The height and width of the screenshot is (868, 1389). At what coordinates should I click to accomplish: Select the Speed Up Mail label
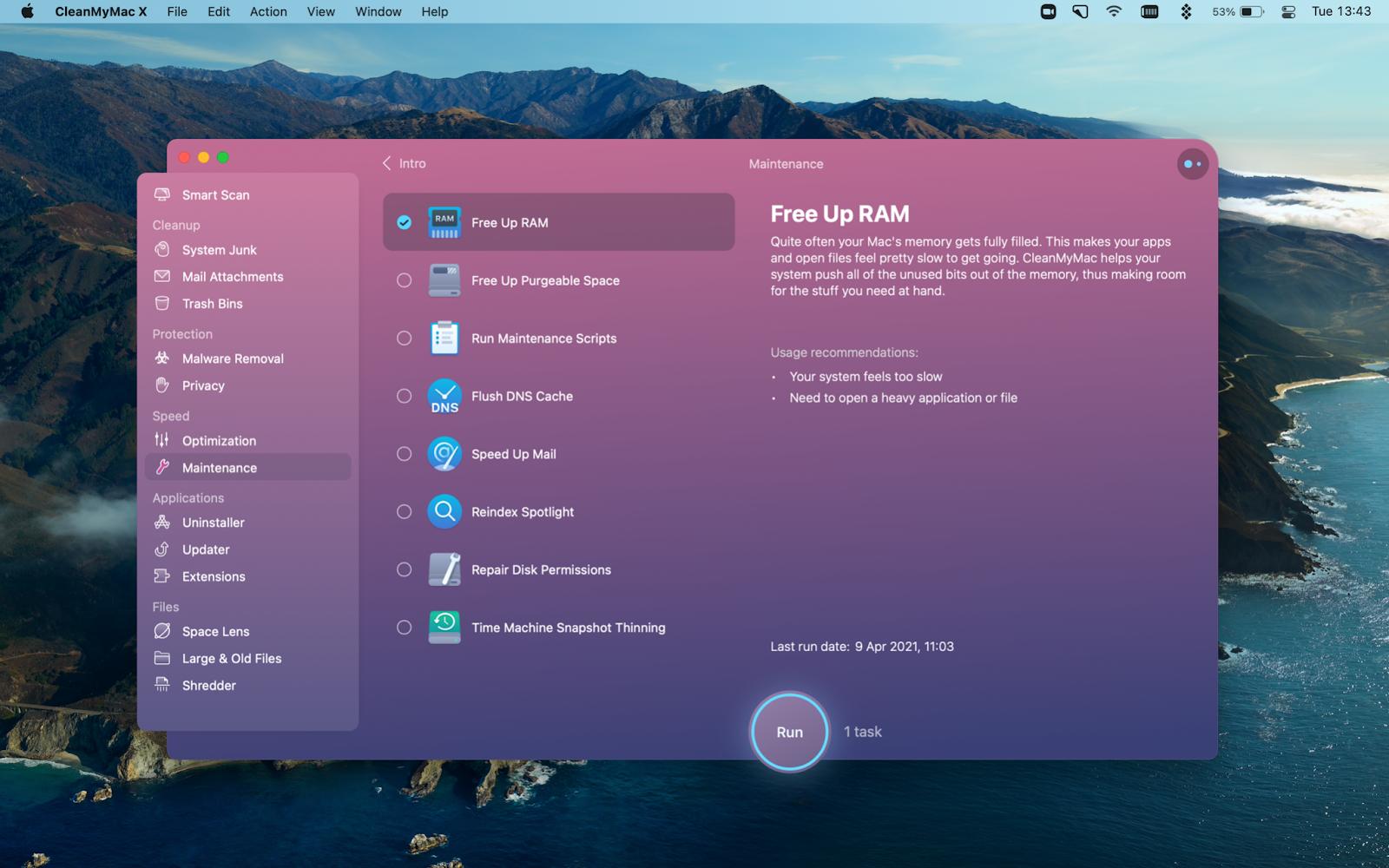(x=514, y=454)
